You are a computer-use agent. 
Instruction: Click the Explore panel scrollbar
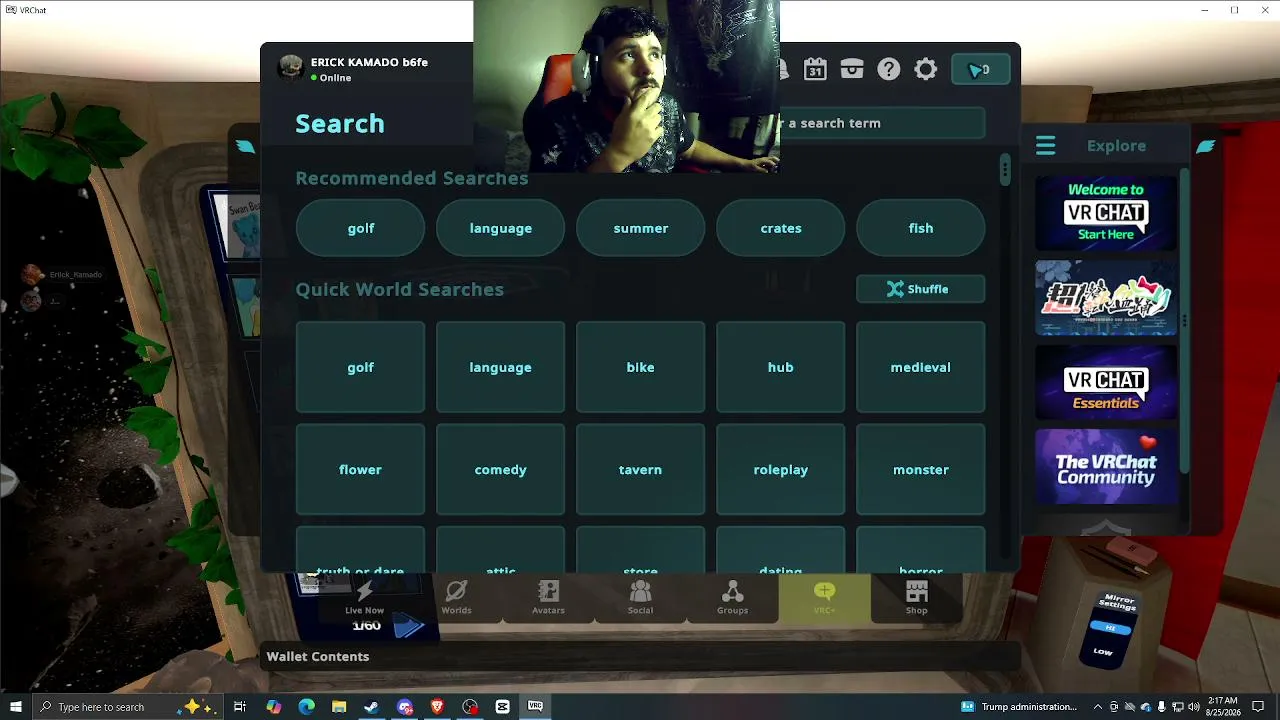click(x=1185, y=320)
